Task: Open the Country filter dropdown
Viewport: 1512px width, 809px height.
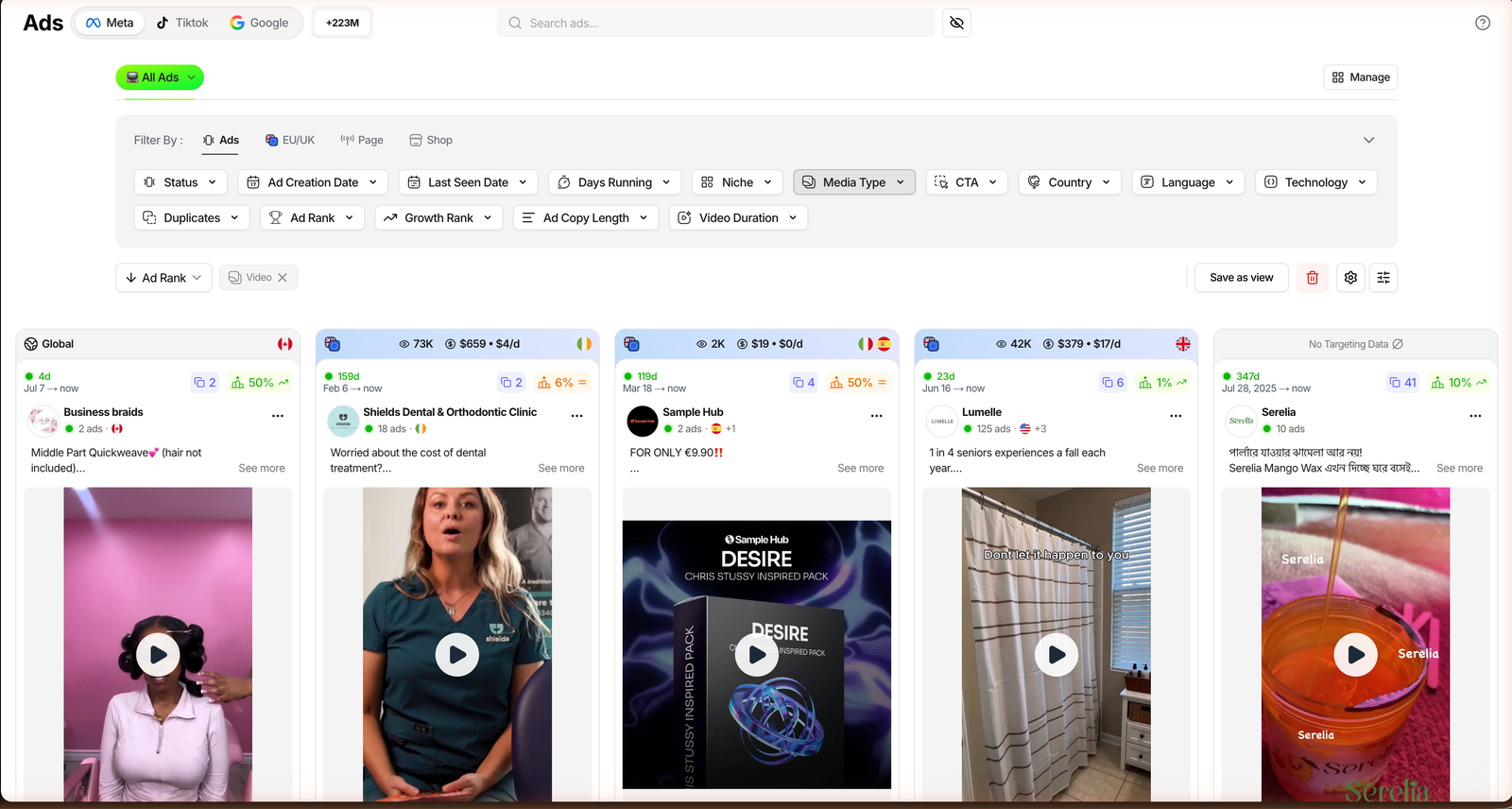Action: pyautogui.click(x=1070, y=182)
